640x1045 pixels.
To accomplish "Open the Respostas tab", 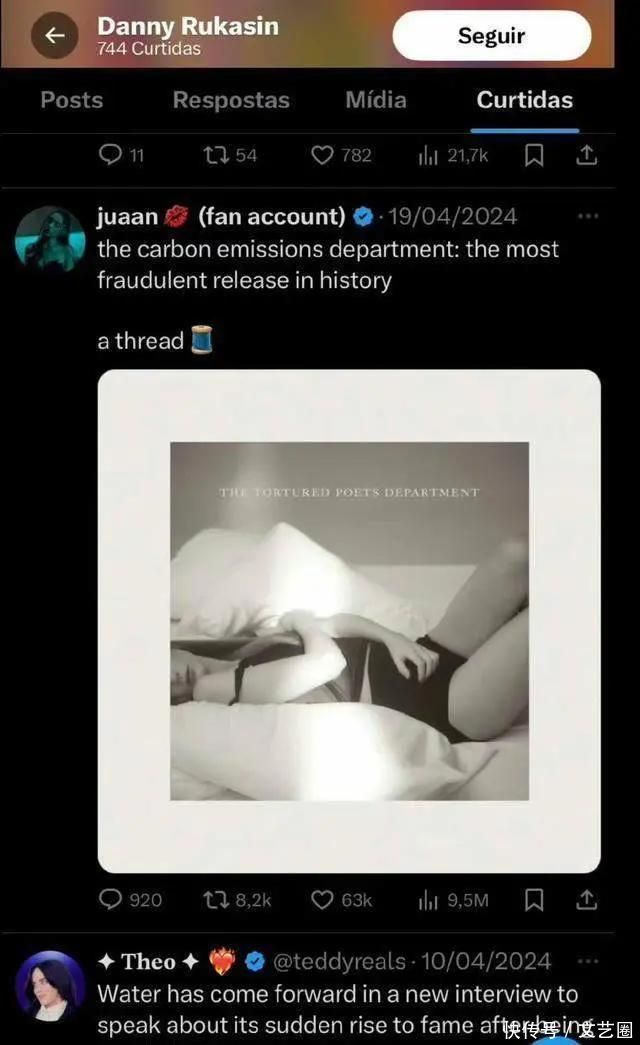I will [x=231, y=100].
